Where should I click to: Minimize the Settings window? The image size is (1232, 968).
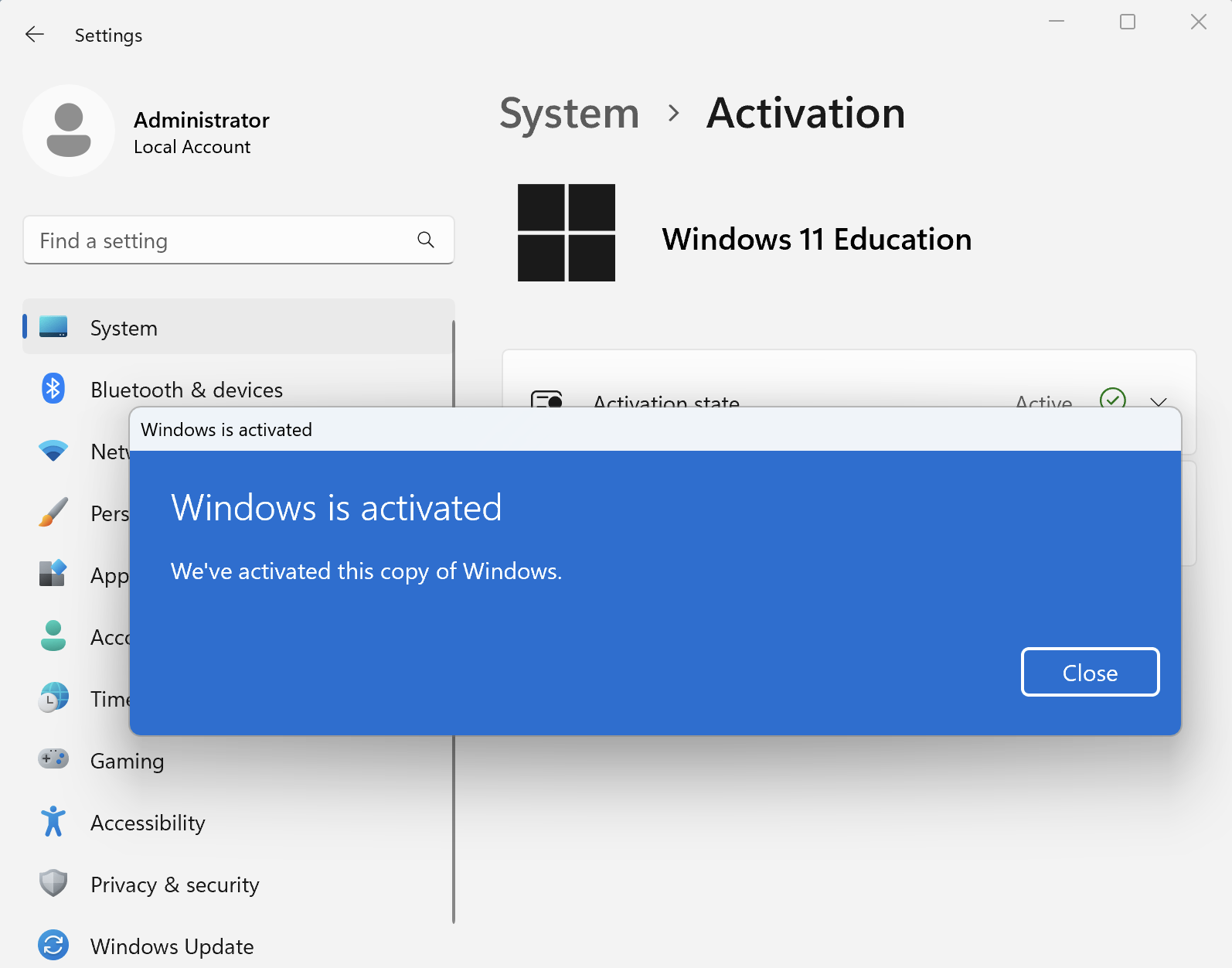(x=1057, y=22)
